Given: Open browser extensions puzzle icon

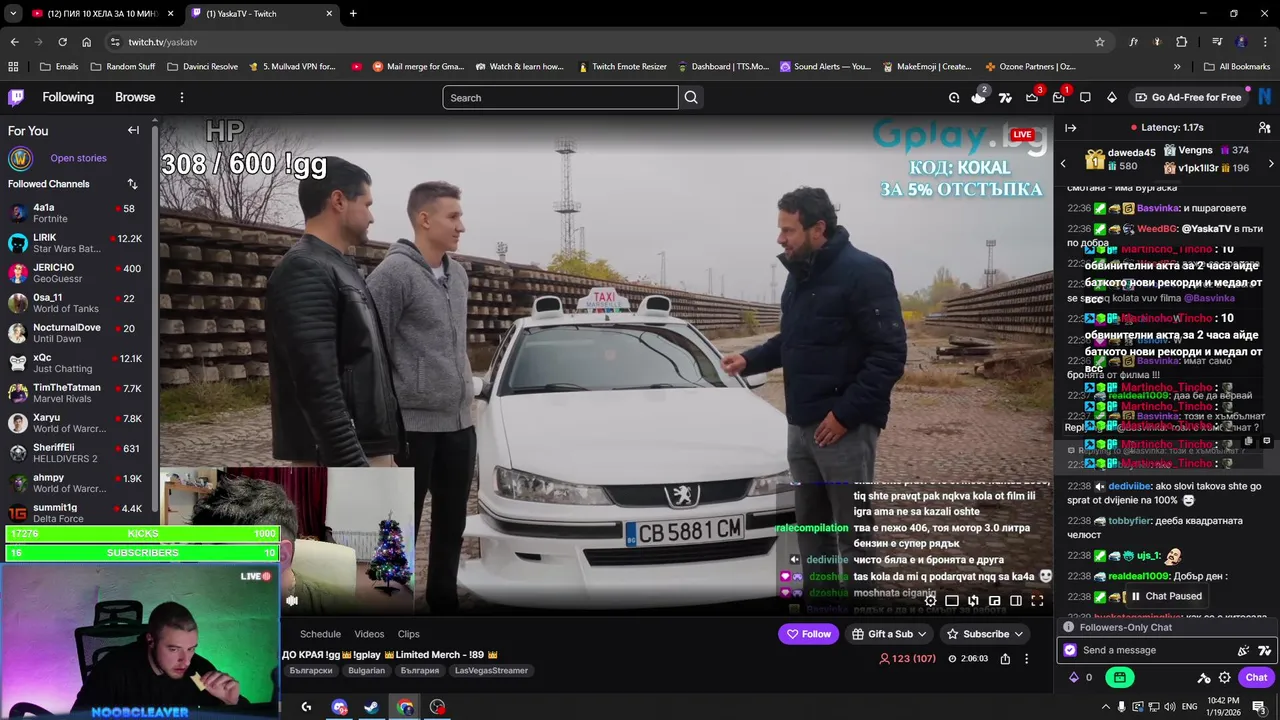Looking at the screenshot, I should (1181, 42).
